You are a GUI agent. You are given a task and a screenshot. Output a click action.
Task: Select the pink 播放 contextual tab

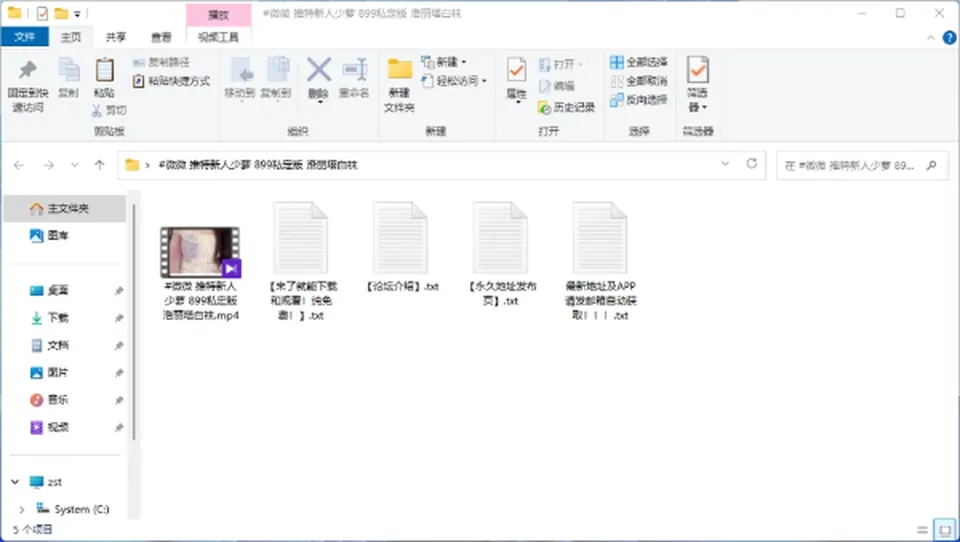point(219,15)
